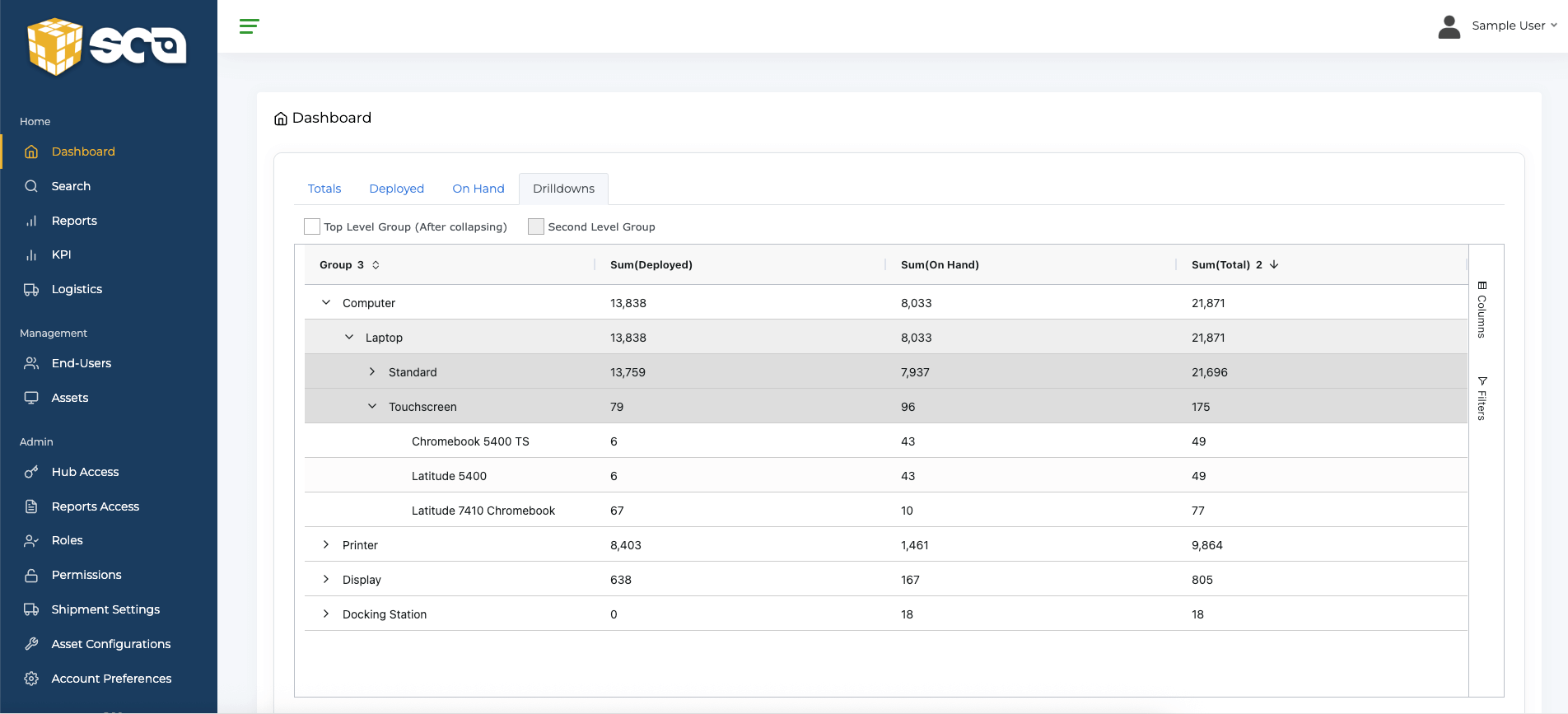
Task: Click the Sum(Total) column header
Action: tap(1221, 264)
